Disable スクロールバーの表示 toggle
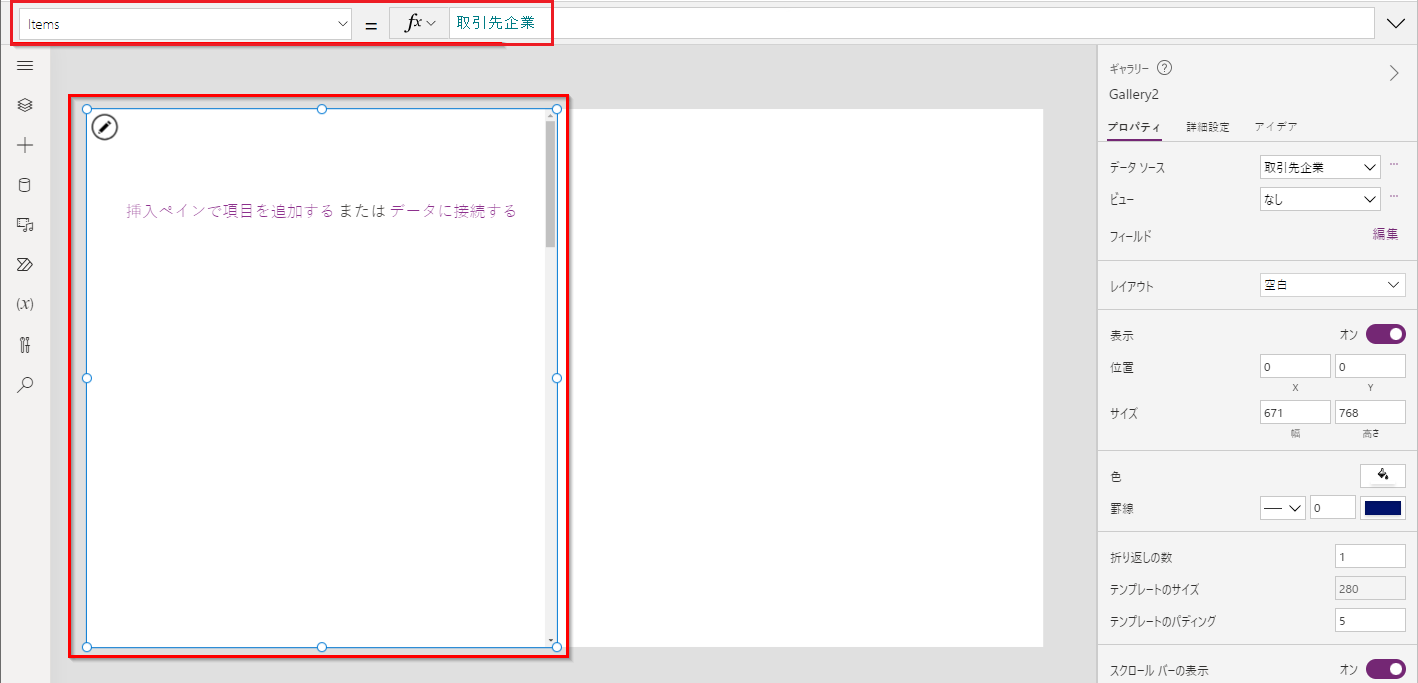This screenshot has width=1418, height=683. [1386, 669]
